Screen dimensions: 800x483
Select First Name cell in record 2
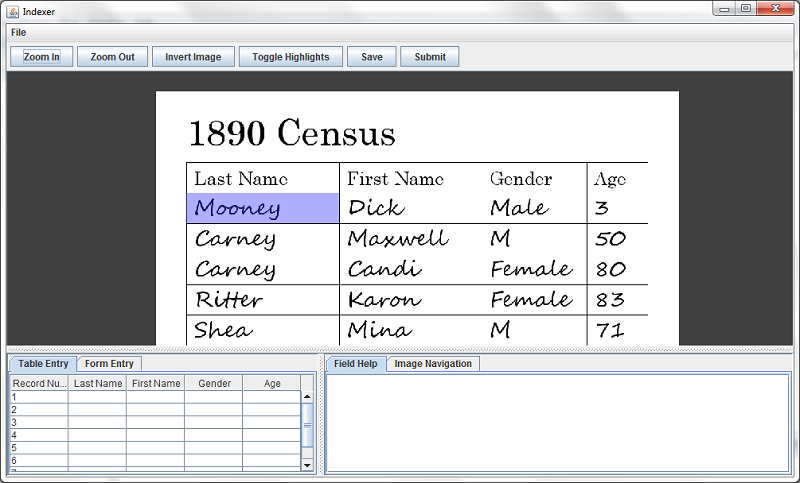[156, 410]
